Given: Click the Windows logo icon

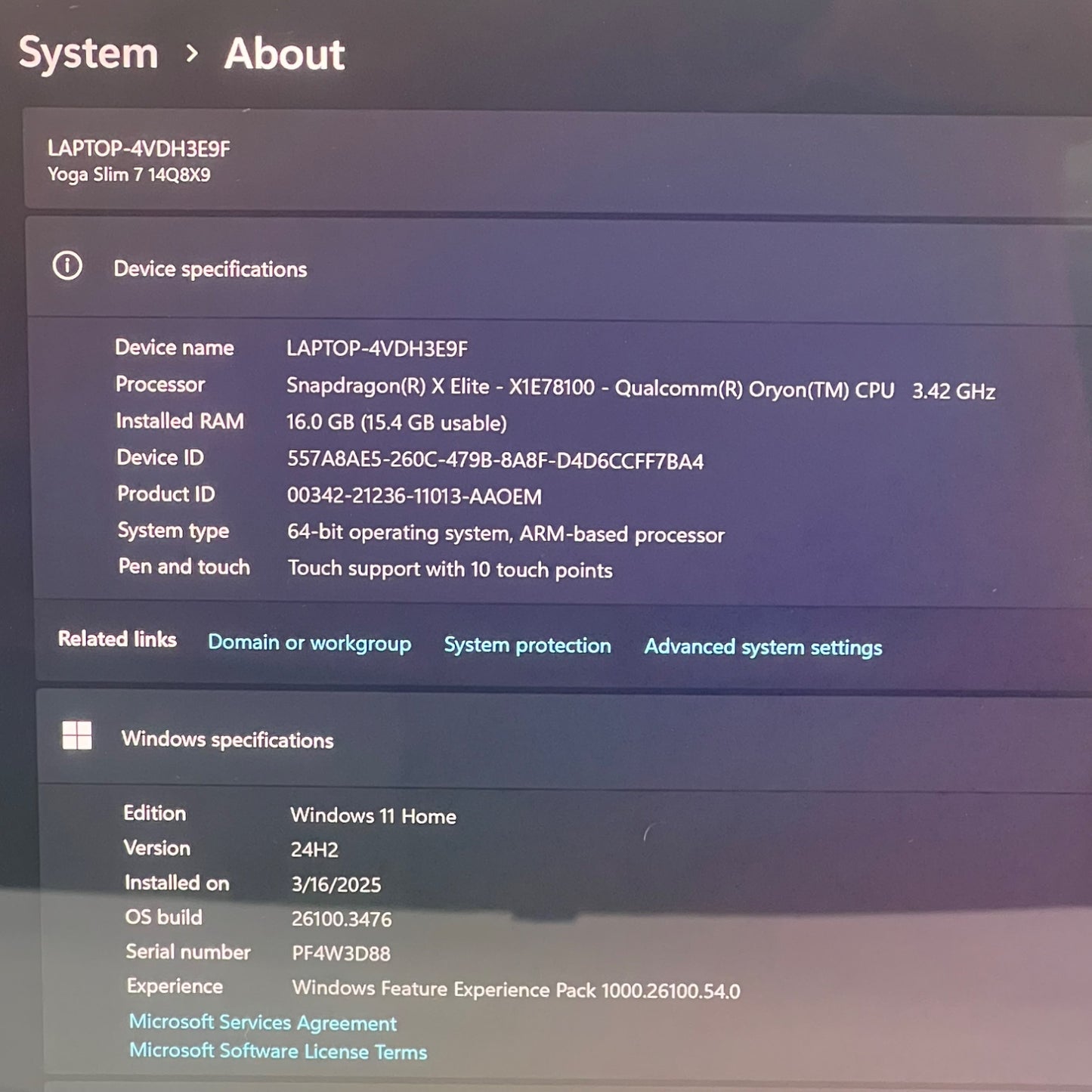Looking at the screenshot, I should click(x=77, y=735).
